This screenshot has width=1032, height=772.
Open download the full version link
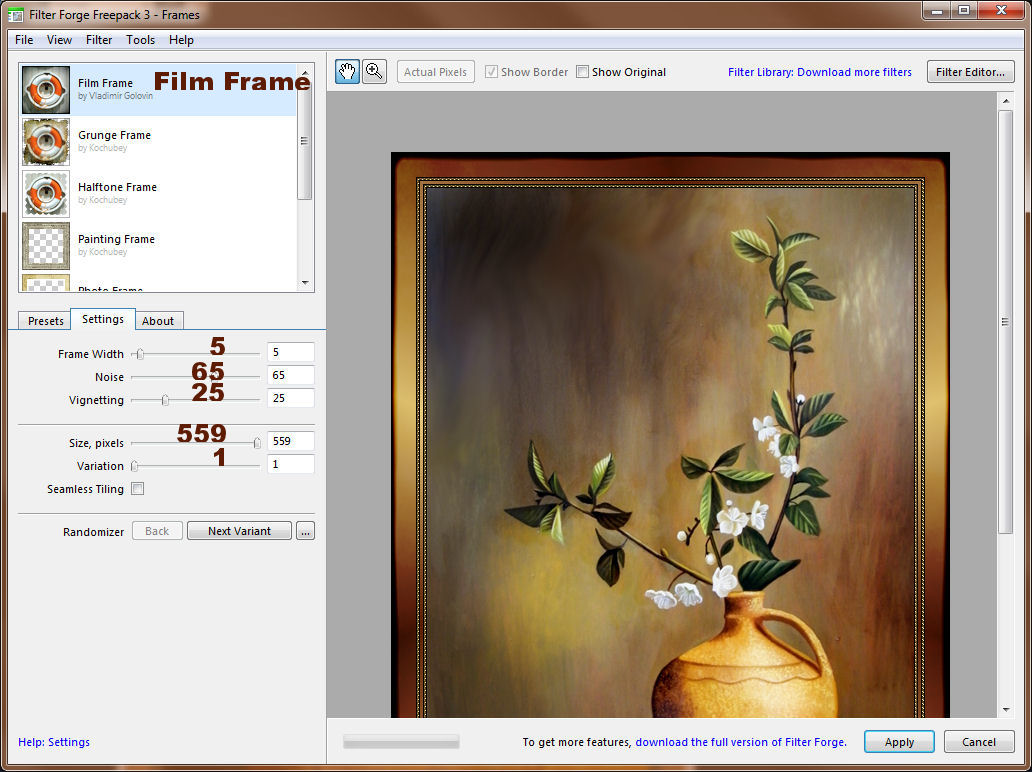pyautogui.click(x=741, y=742)
